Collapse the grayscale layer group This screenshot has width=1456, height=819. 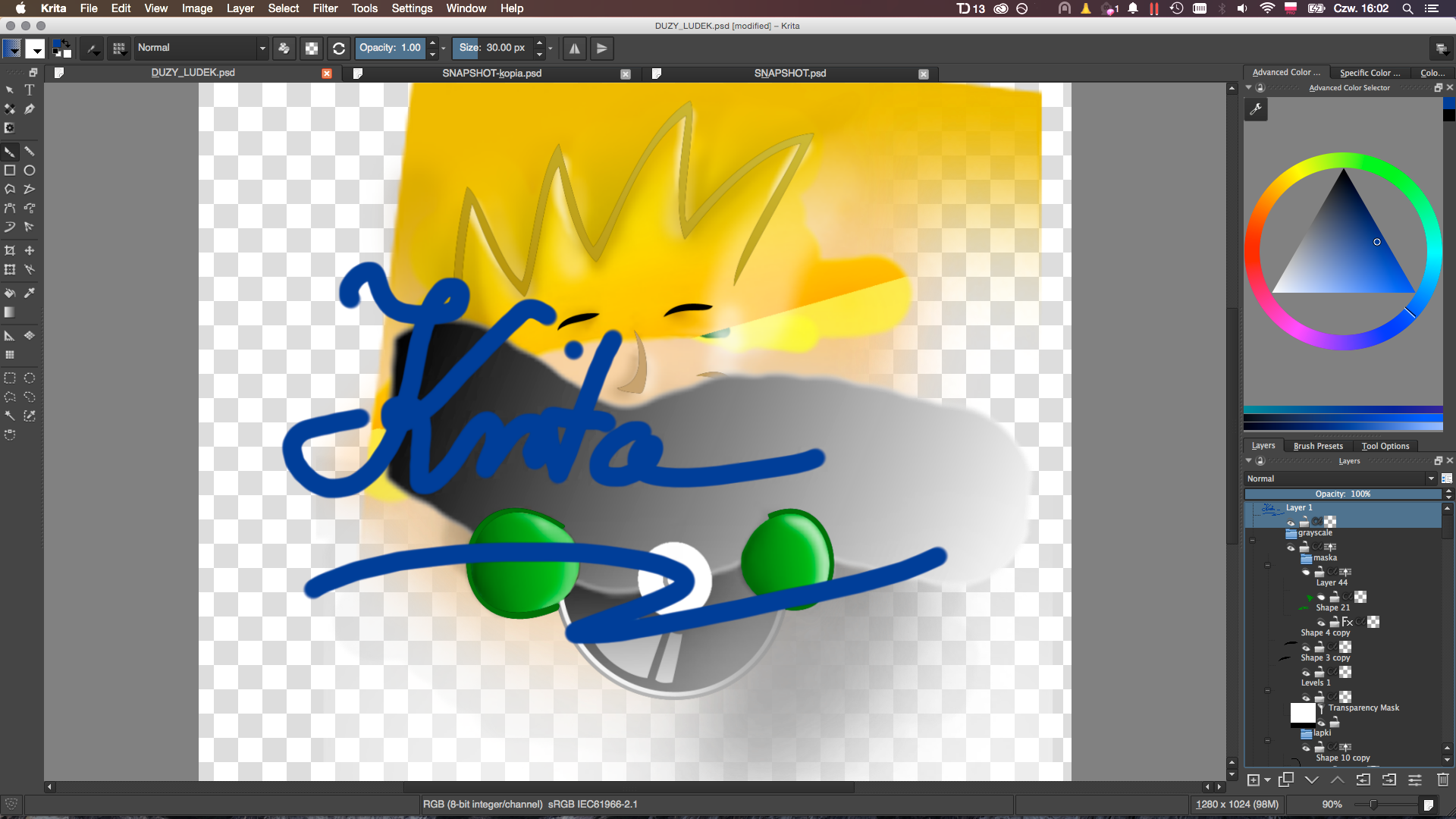1252,541
